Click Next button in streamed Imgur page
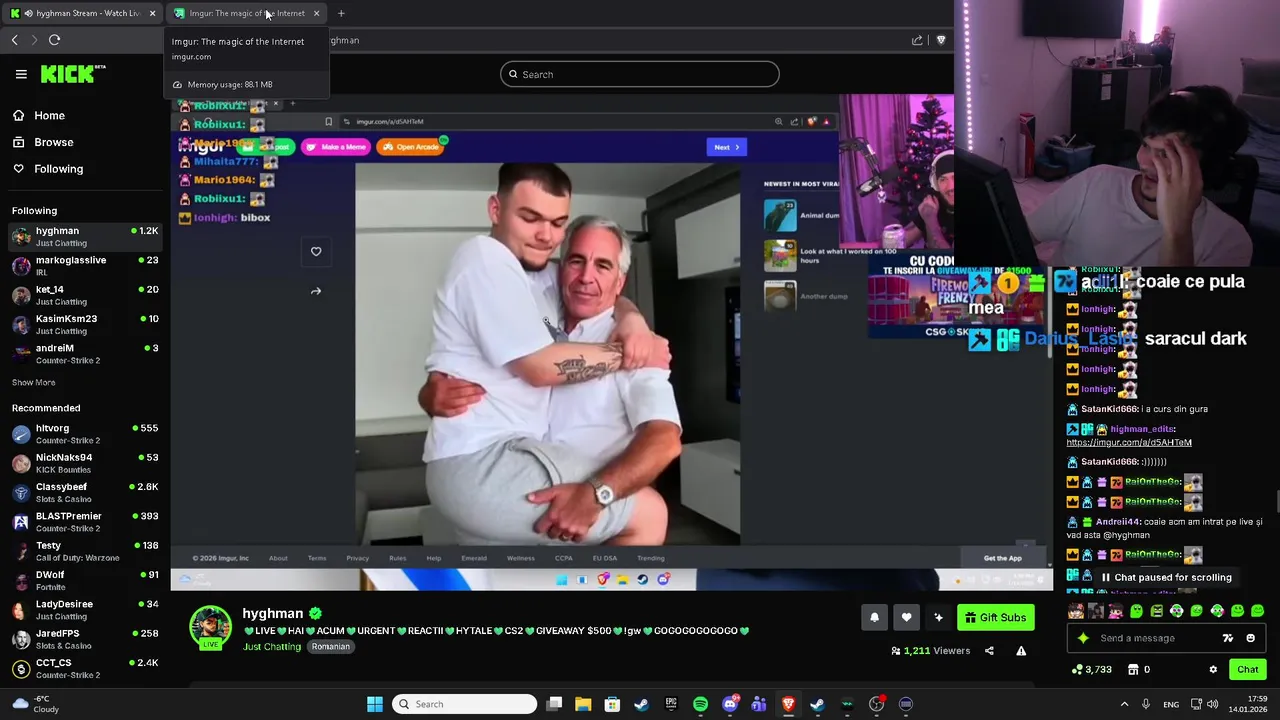 click(726, 147)
